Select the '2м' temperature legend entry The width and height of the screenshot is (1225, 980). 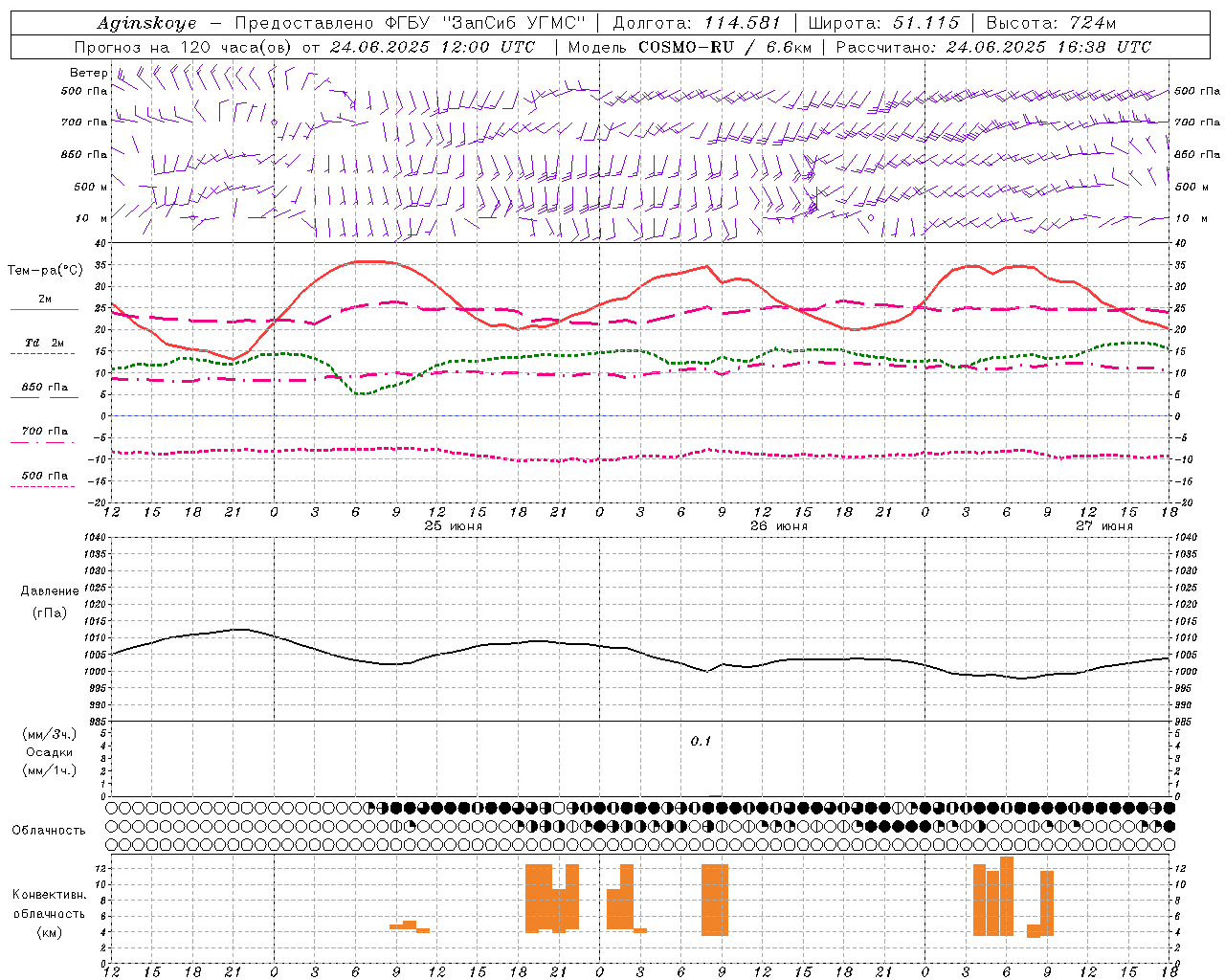click(45, 300)
